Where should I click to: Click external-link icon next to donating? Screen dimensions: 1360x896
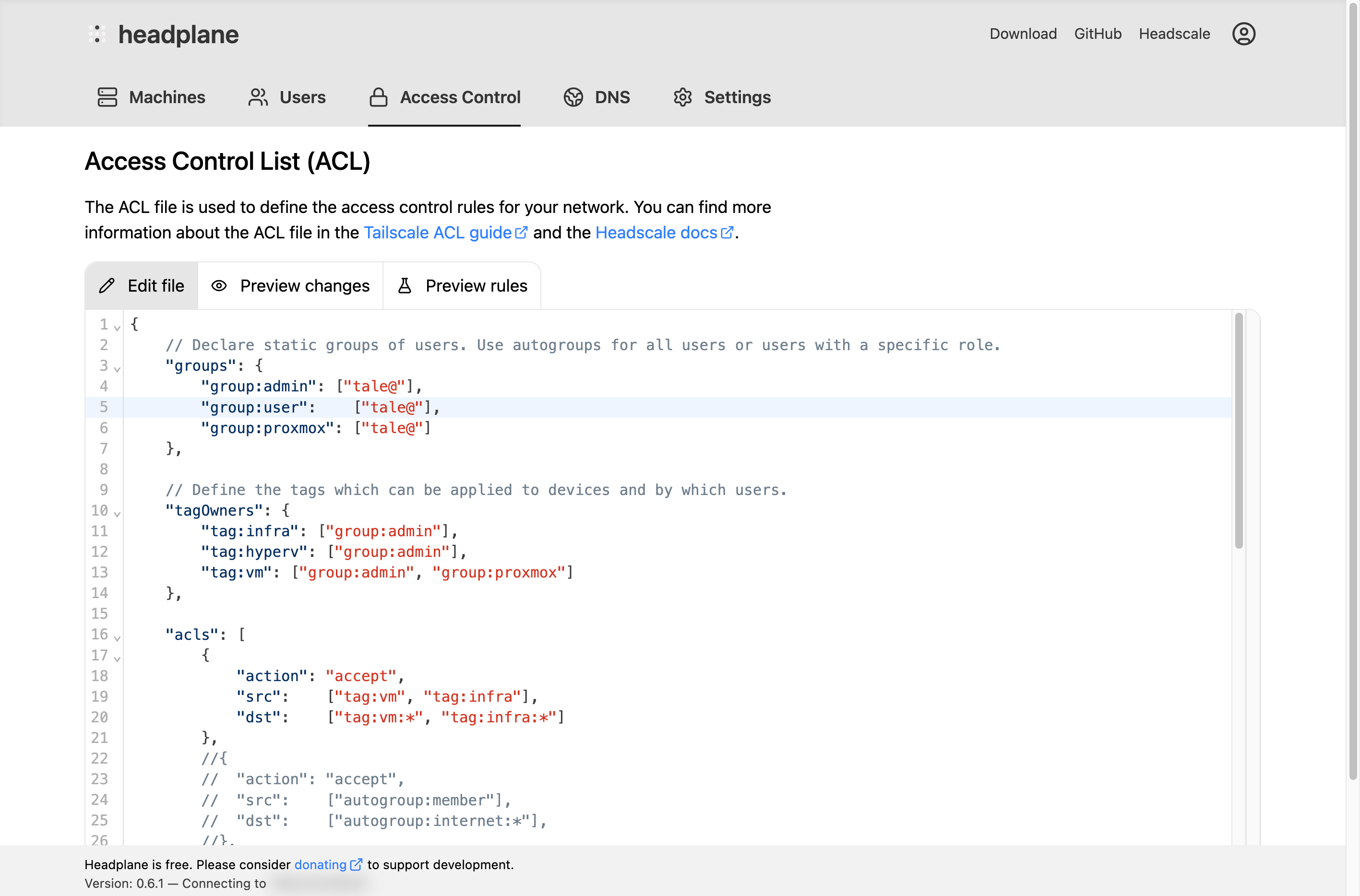point(356,864)
